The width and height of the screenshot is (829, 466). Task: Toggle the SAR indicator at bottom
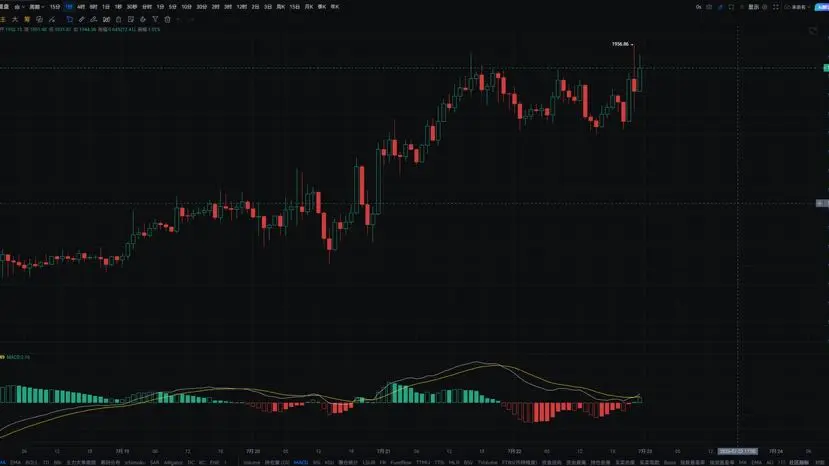(154, 462)
